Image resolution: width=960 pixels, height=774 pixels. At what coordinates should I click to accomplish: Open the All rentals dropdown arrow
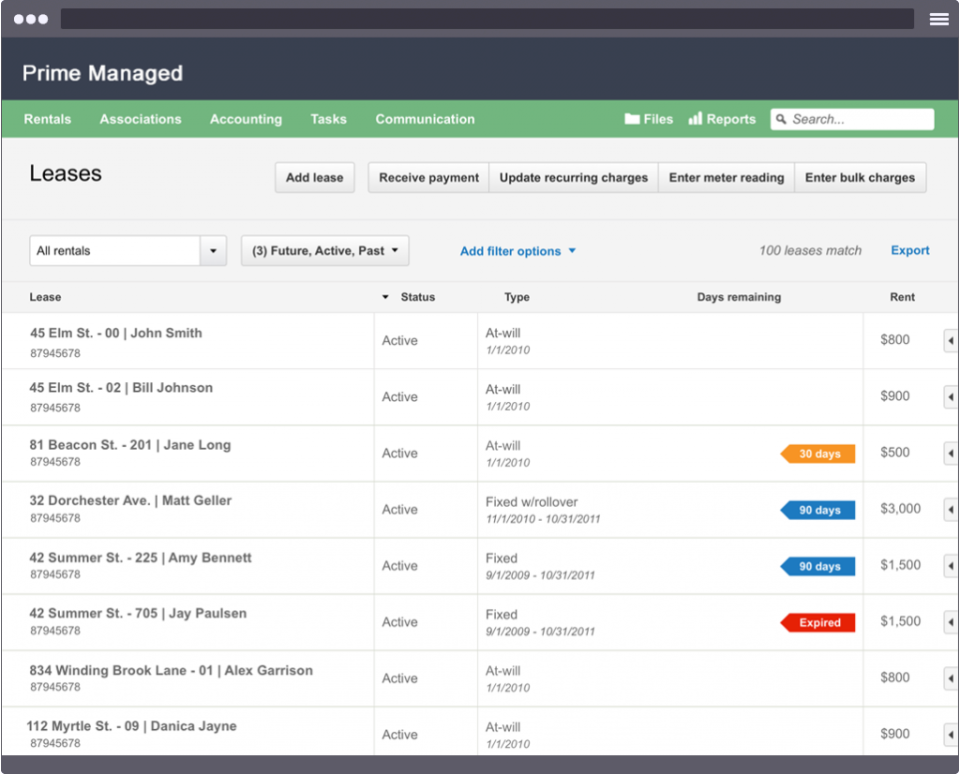click(x=213, y=251)
